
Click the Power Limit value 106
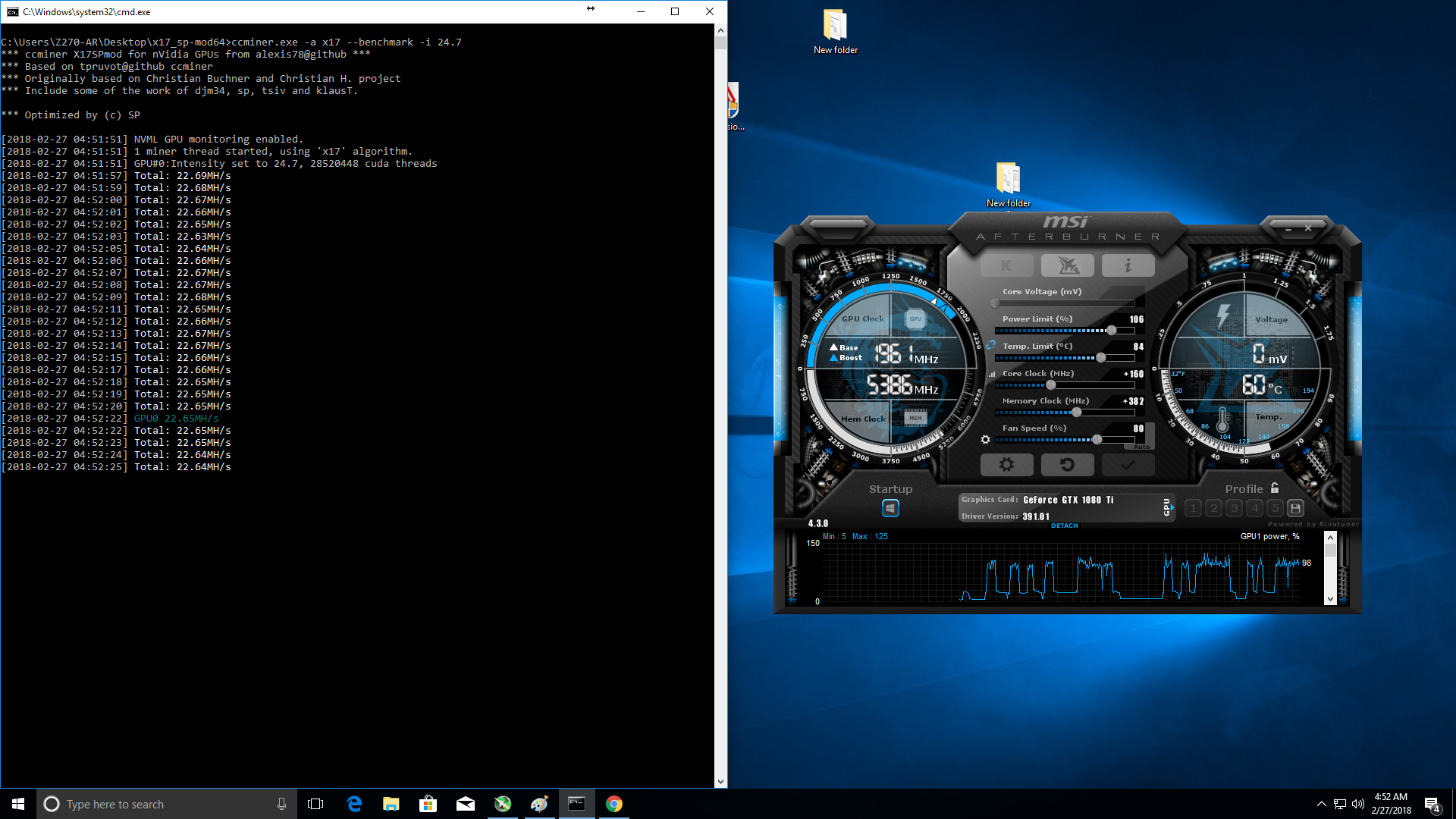1136,319
